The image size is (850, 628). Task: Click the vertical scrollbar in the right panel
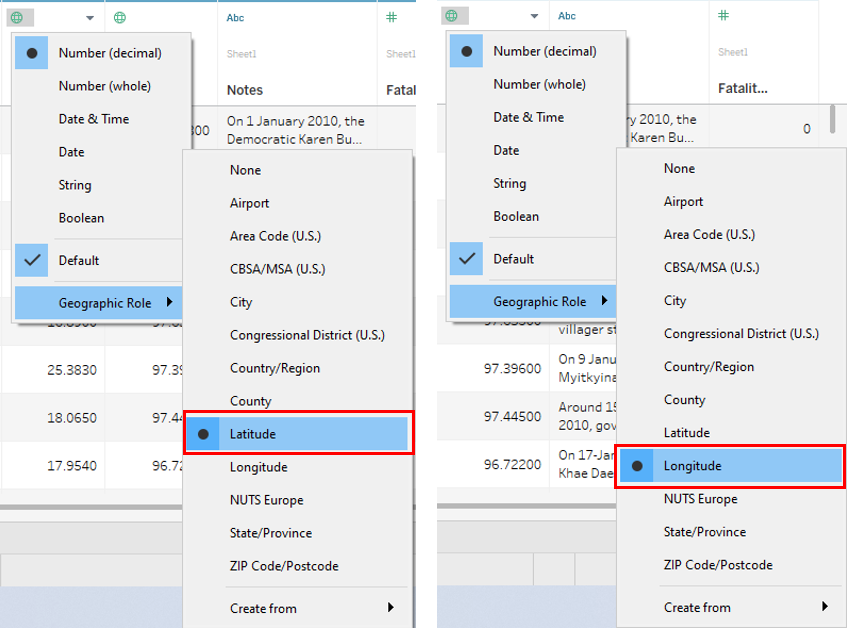coord(832,119)
